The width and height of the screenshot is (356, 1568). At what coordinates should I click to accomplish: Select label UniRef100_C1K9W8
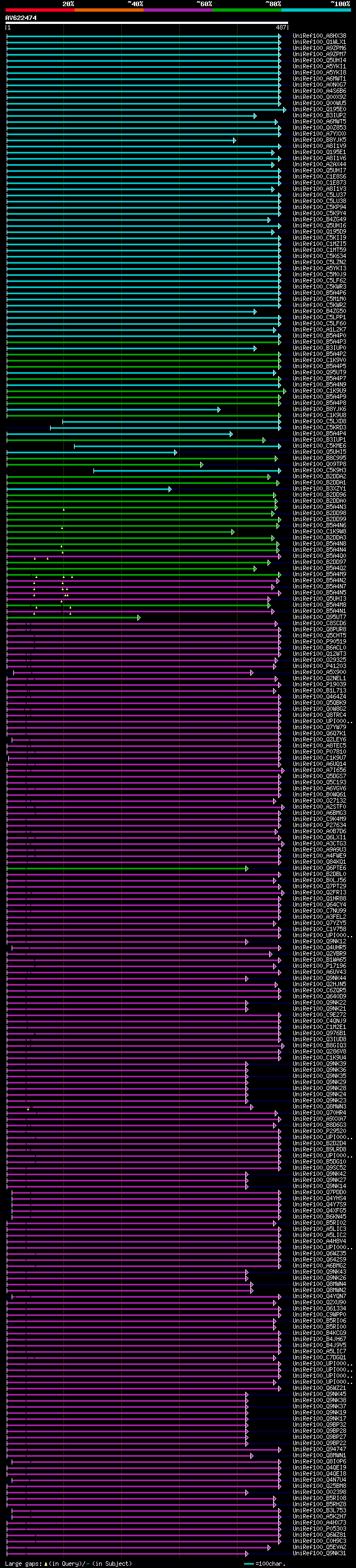tap(319, 531)
